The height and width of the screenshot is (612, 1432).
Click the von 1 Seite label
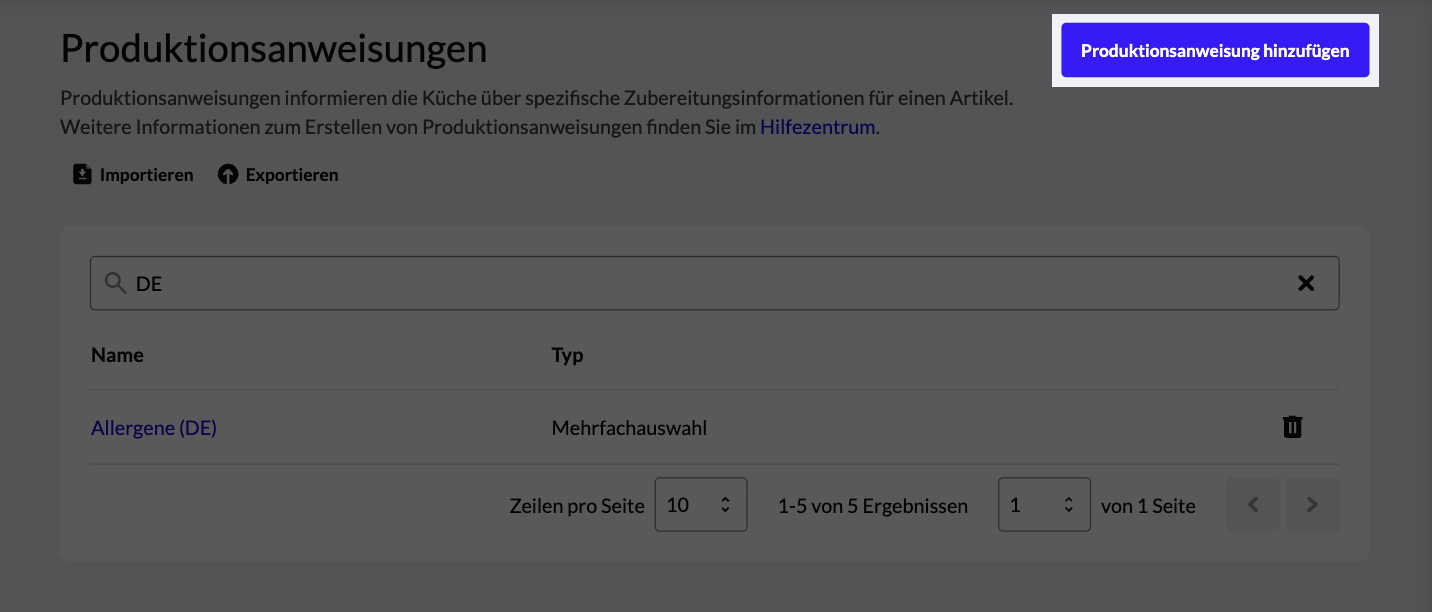click(x=1148, y=506)
